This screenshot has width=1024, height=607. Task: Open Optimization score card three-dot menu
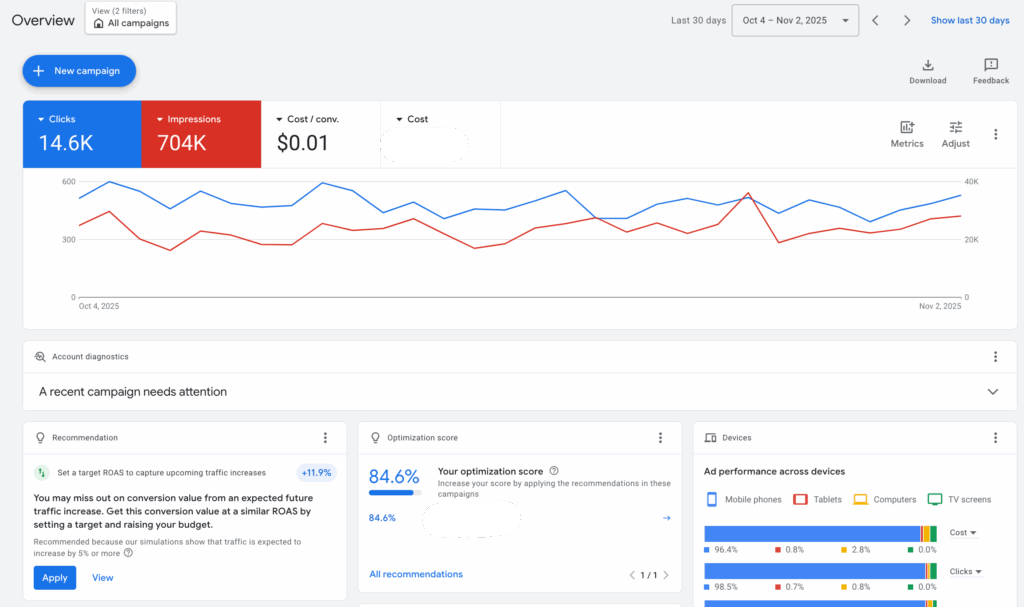click(x=660, y=438)
